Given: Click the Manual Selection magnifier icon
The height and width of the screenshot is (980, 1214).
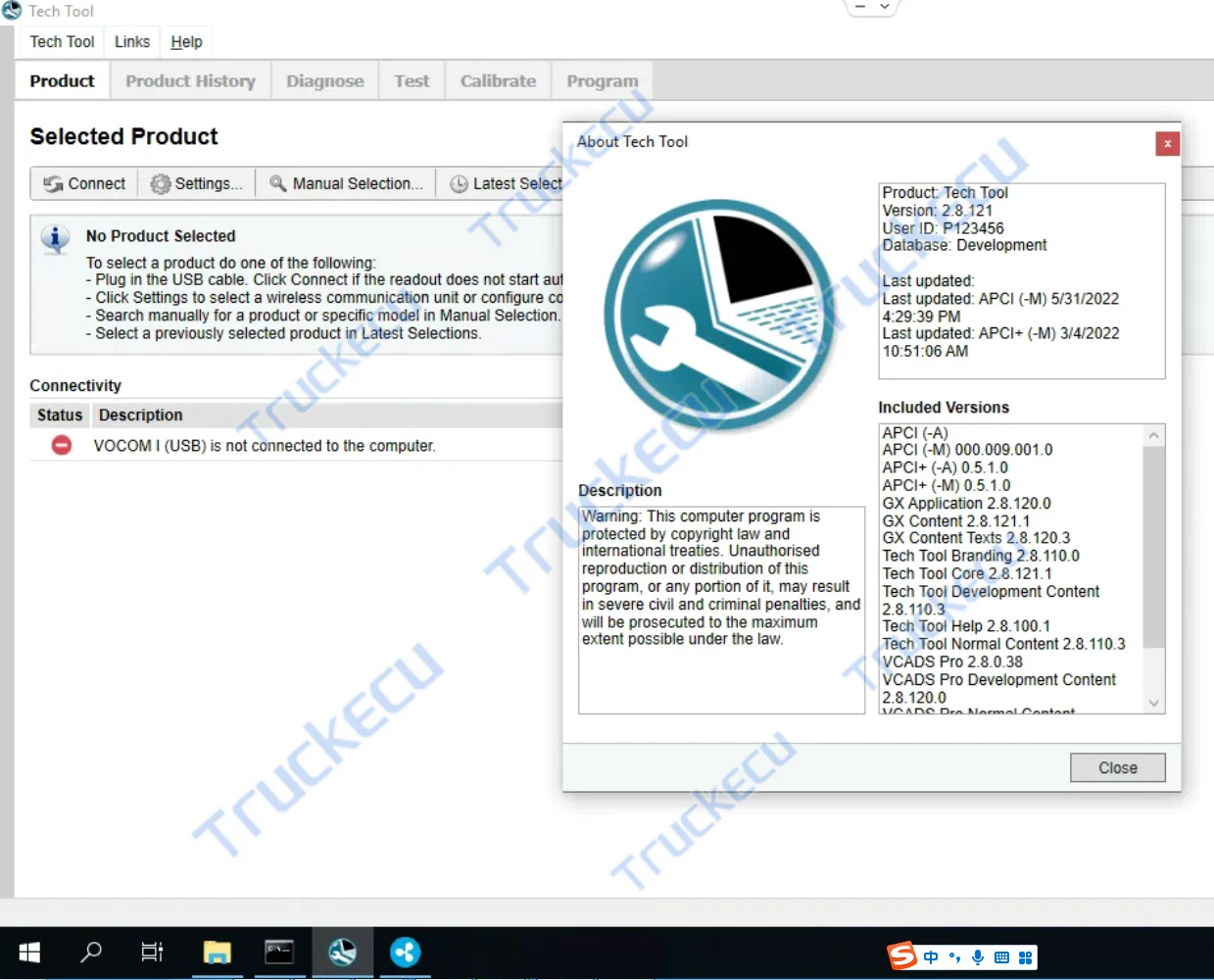Looking at the screenshot, I should coord(277,183).
